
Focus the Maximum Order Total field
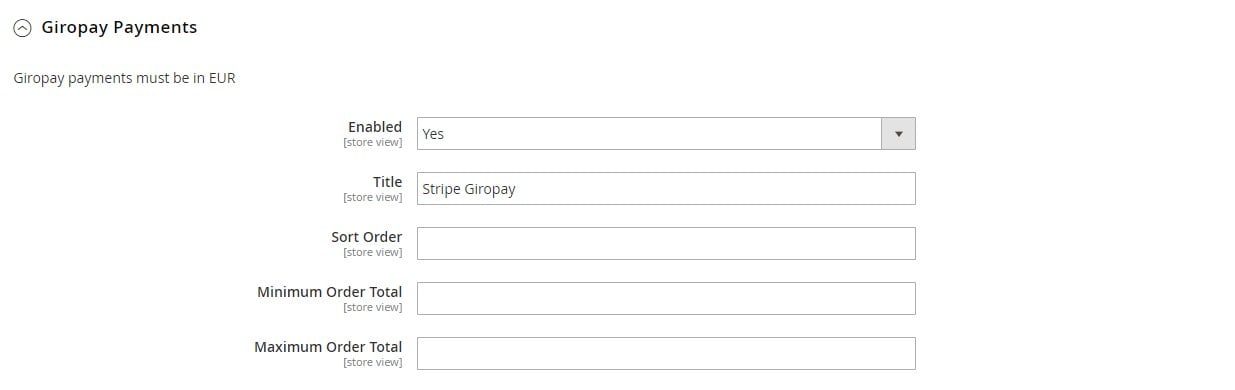pyautogui.click(x=666, y=354)
